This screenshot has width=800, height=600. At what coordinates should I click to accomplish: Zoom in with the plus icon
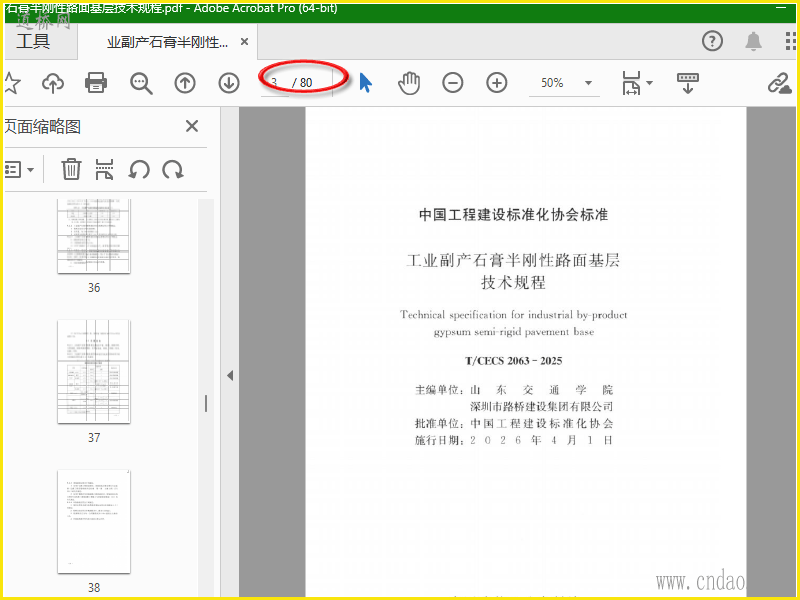coord(496,83)
